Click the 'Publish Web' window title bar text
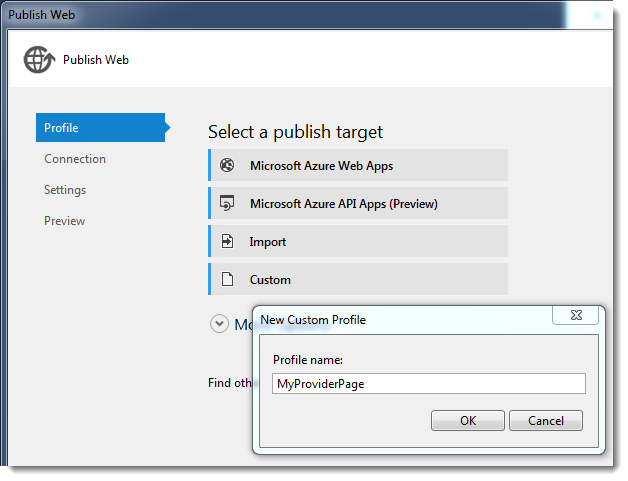The height and width of the screenshot is (481, 628). tap(42, 15)
